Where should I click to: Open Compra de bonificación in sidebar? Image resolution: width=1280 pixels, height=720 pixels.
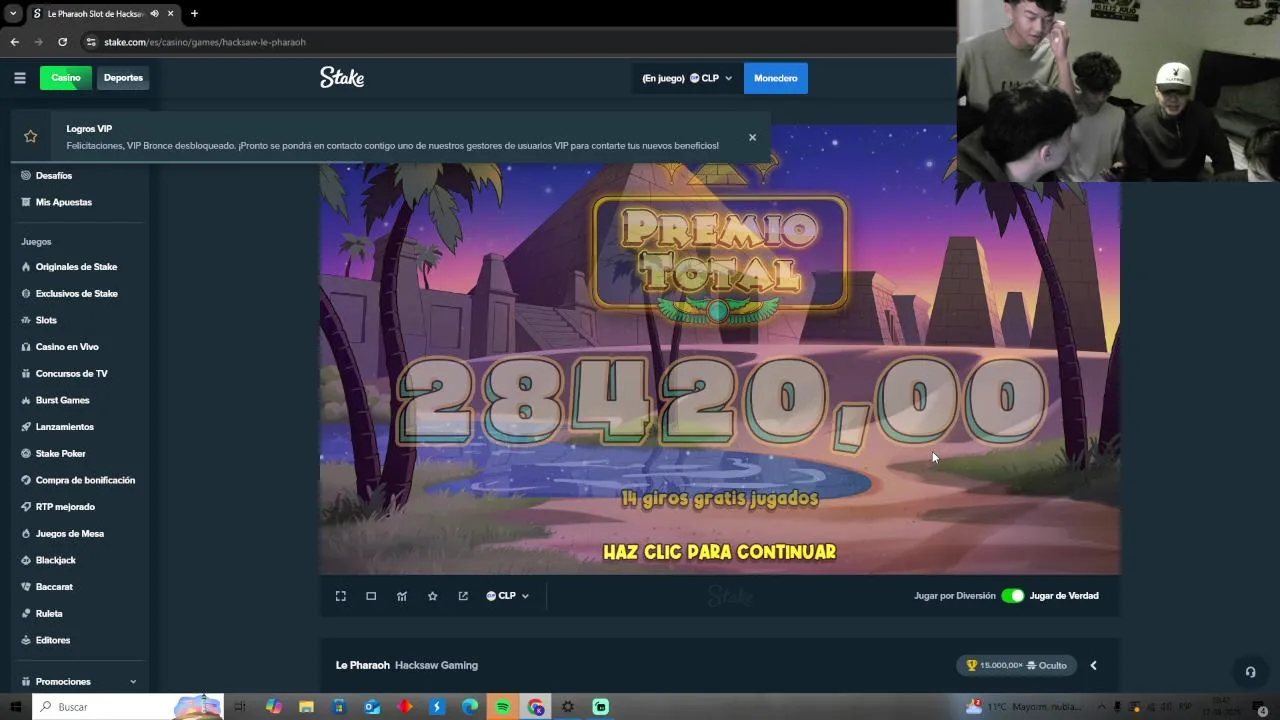tap(85, 480)
